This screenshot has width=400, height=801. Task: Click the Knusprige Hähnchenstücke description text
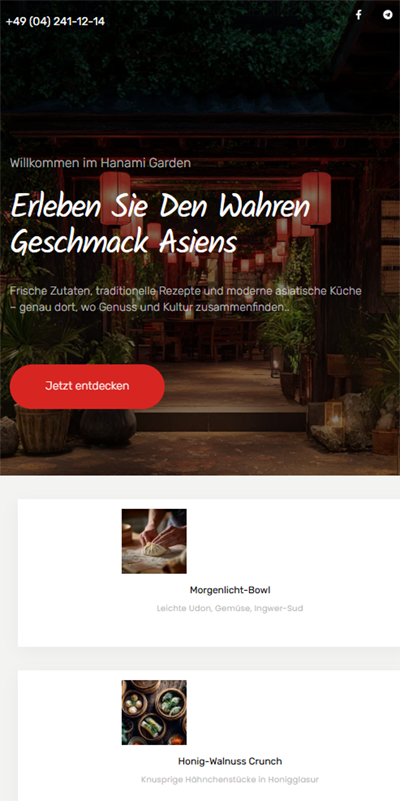pos(230,780)
